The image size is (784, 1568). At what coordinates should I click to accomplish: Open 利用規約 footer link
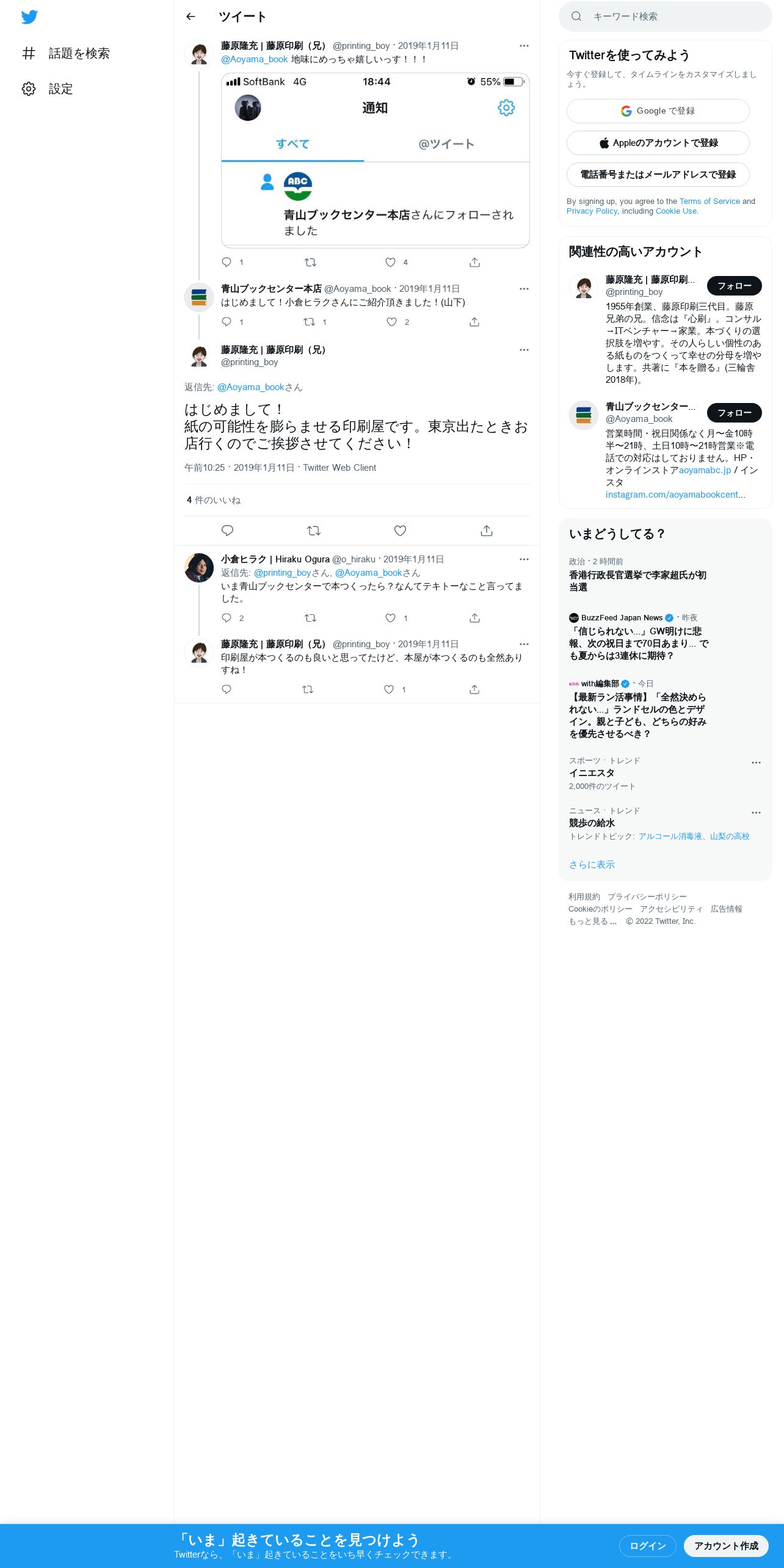pyautogui.click(x=584, y=897)
